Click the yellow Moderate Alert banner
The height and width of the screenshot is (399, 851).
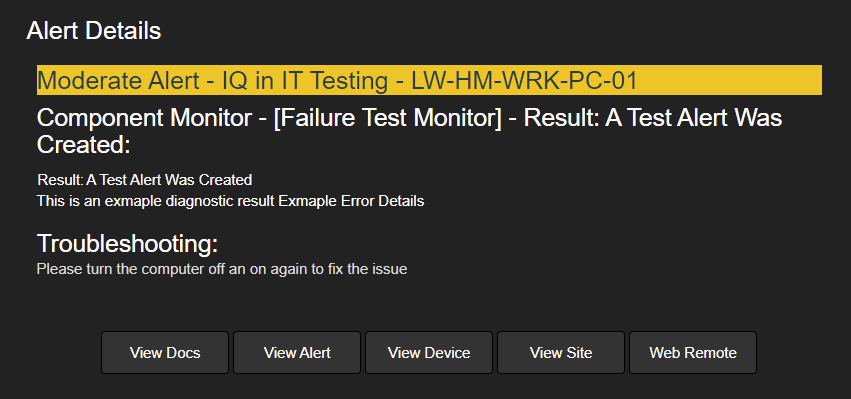429,80
